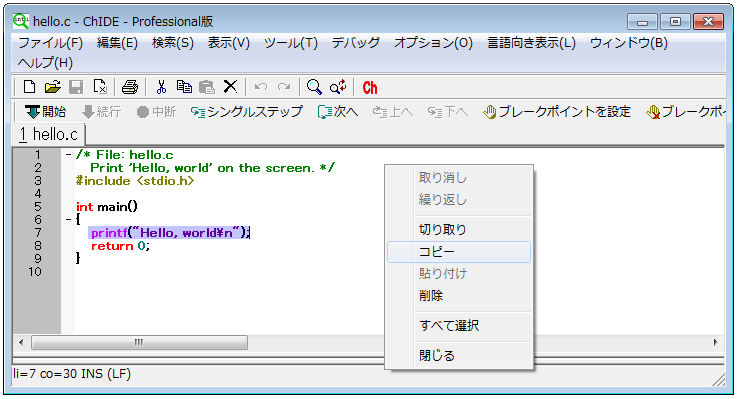Click the red Ch icon

(x=370, y=88)
